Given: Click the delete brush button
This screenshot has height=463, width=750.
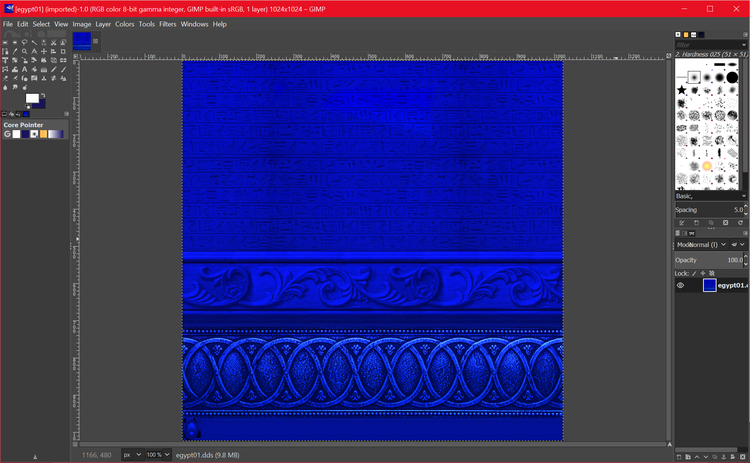Looking at the screenshot, I should pos(726,223).
